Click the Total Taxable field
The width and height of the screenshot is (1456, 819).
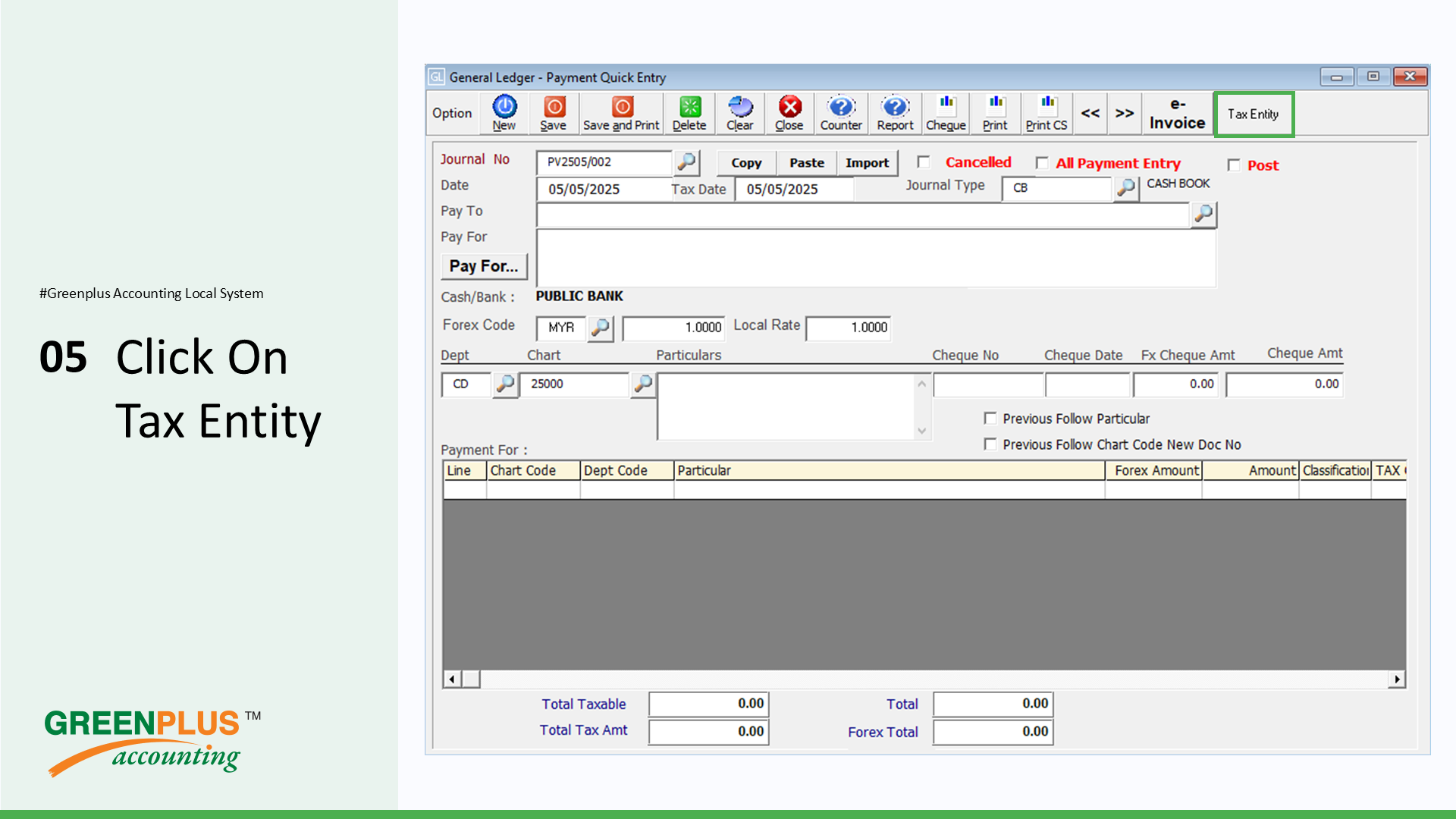tap(709, 704)
